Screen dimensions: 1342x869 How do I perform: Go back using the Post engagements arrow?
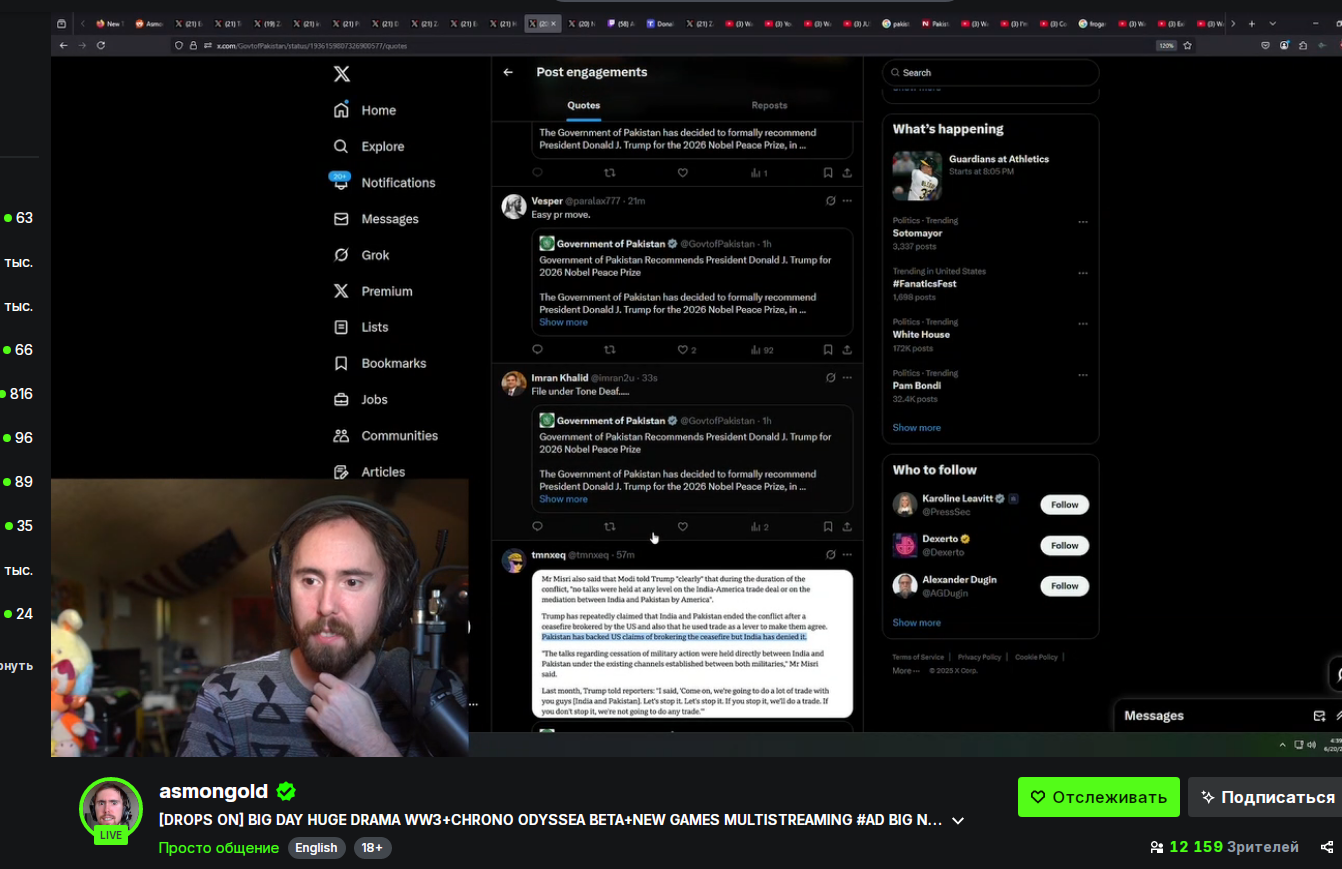pos(508,72)
